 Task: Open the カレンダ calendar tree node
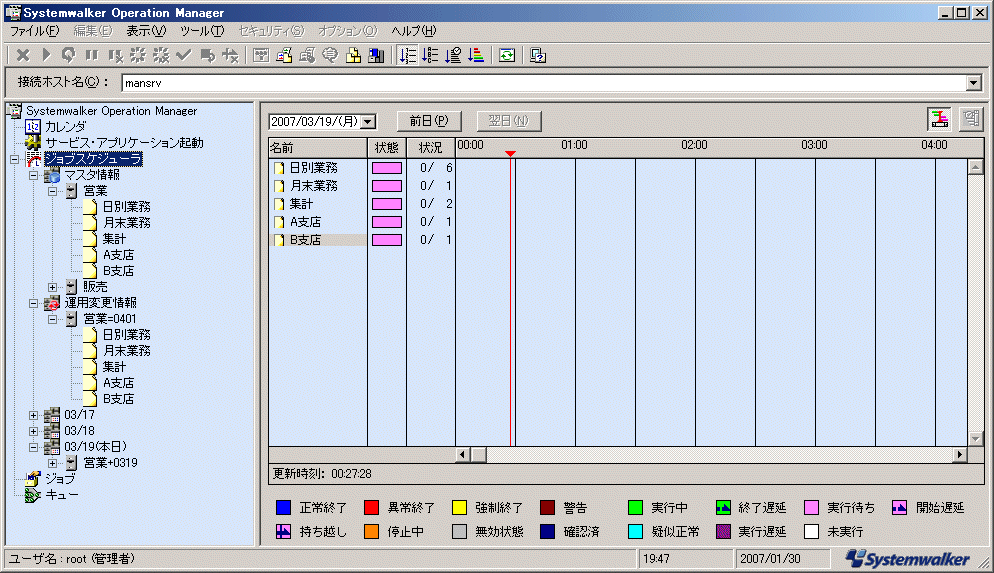(x=65, y=127)
